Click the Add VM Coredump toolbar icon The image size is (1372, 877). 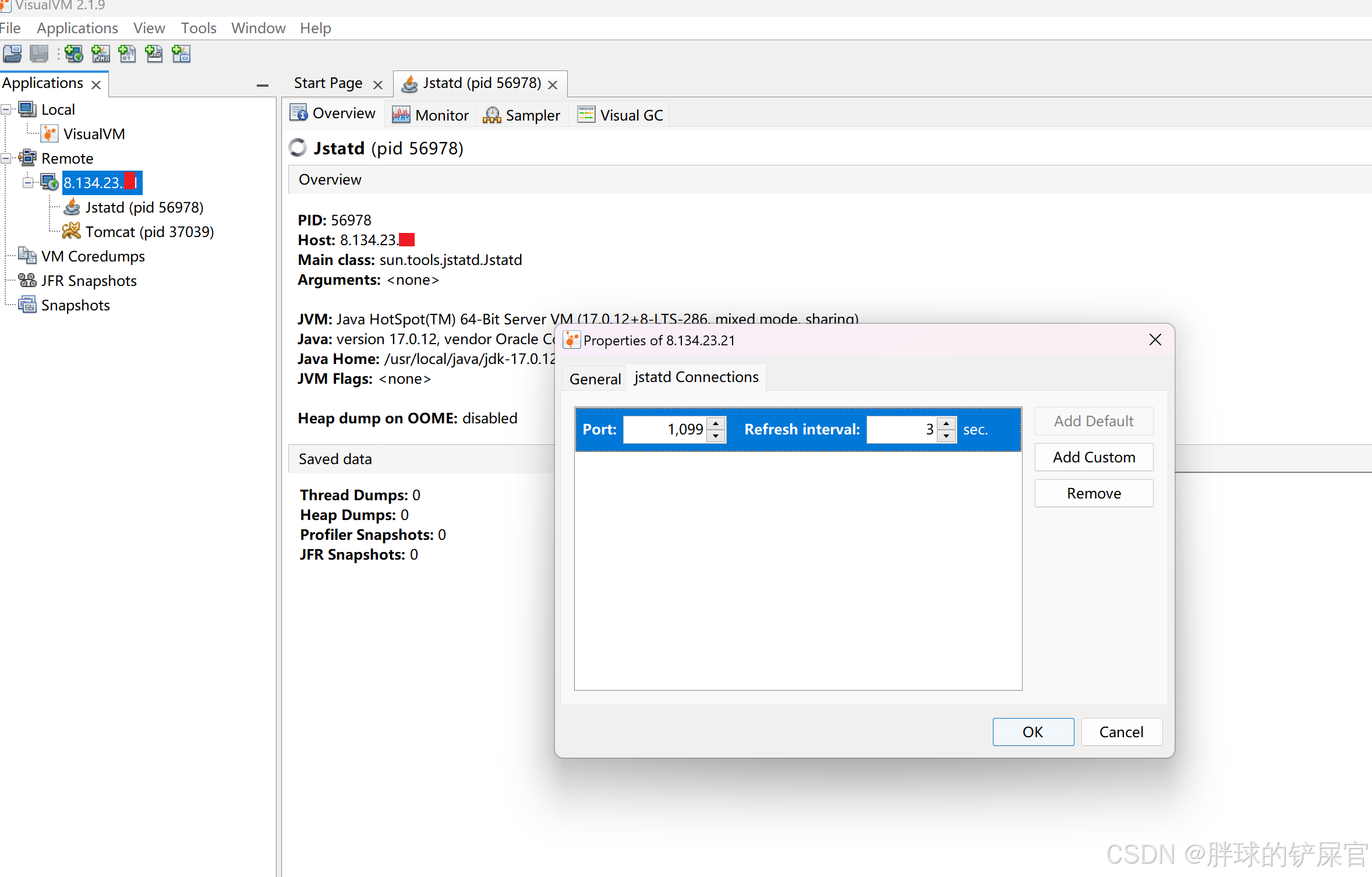[x=127, y=54]
